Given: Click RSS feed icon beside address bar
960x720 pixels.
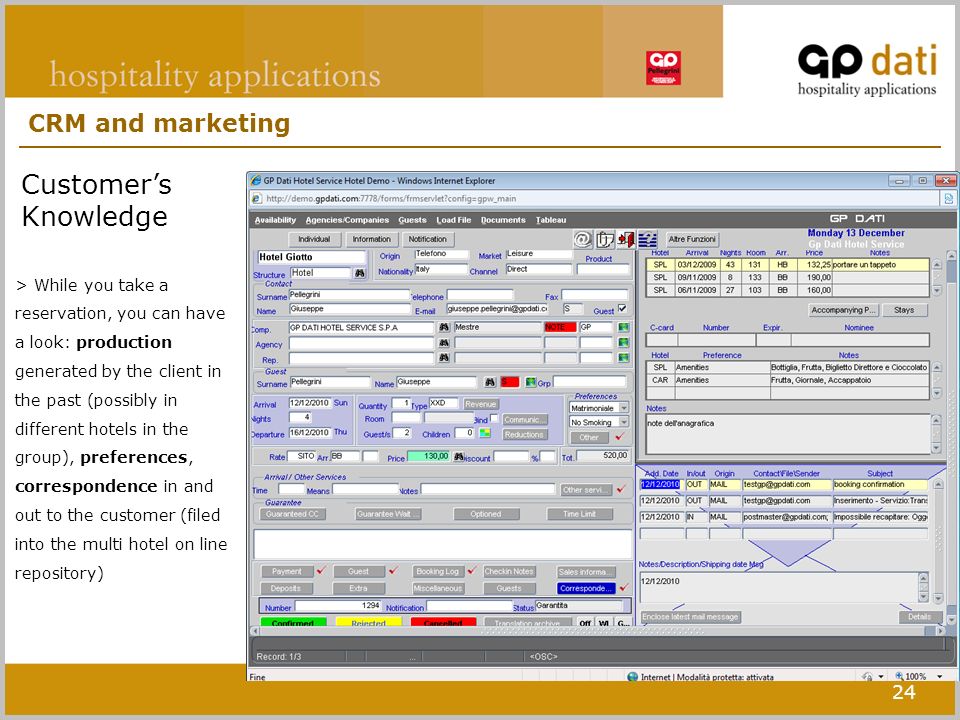Looking at the screenshot, I should click(x=947, y=198).
